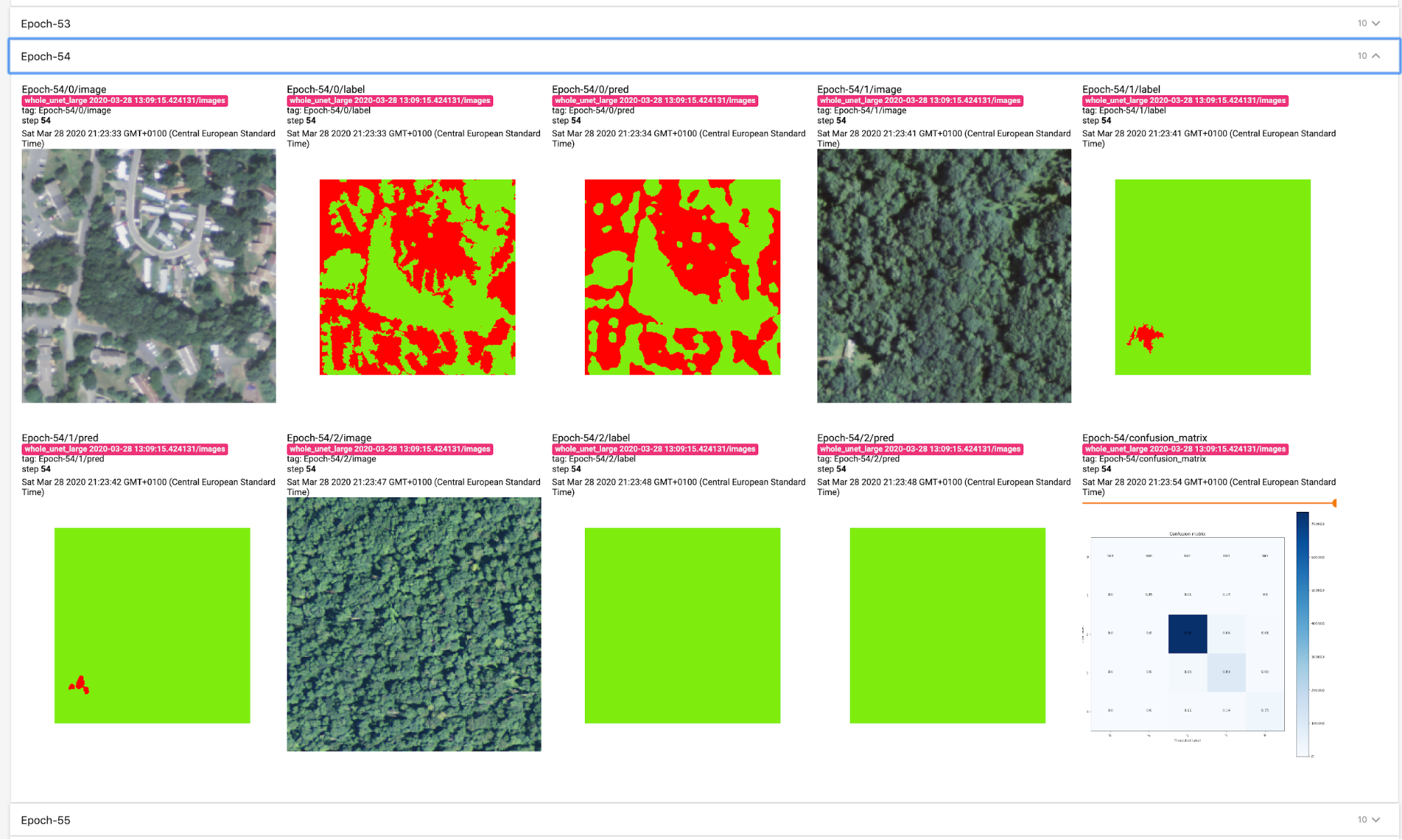Viewport: 1402px width, 840px height.
Task: Open the Epoch-54/2/pred green mask
Action: pos(948,625)
